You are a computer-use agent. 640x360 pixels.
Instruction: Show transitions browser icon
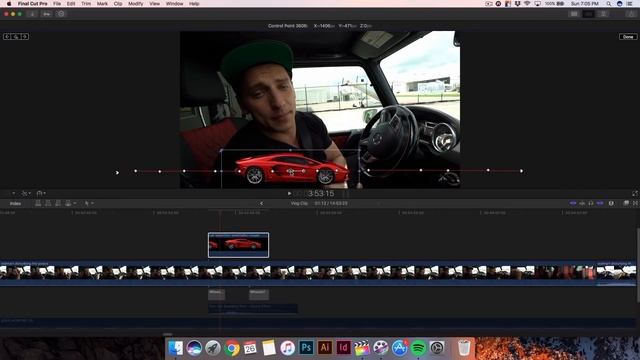[x=635, y=203]
